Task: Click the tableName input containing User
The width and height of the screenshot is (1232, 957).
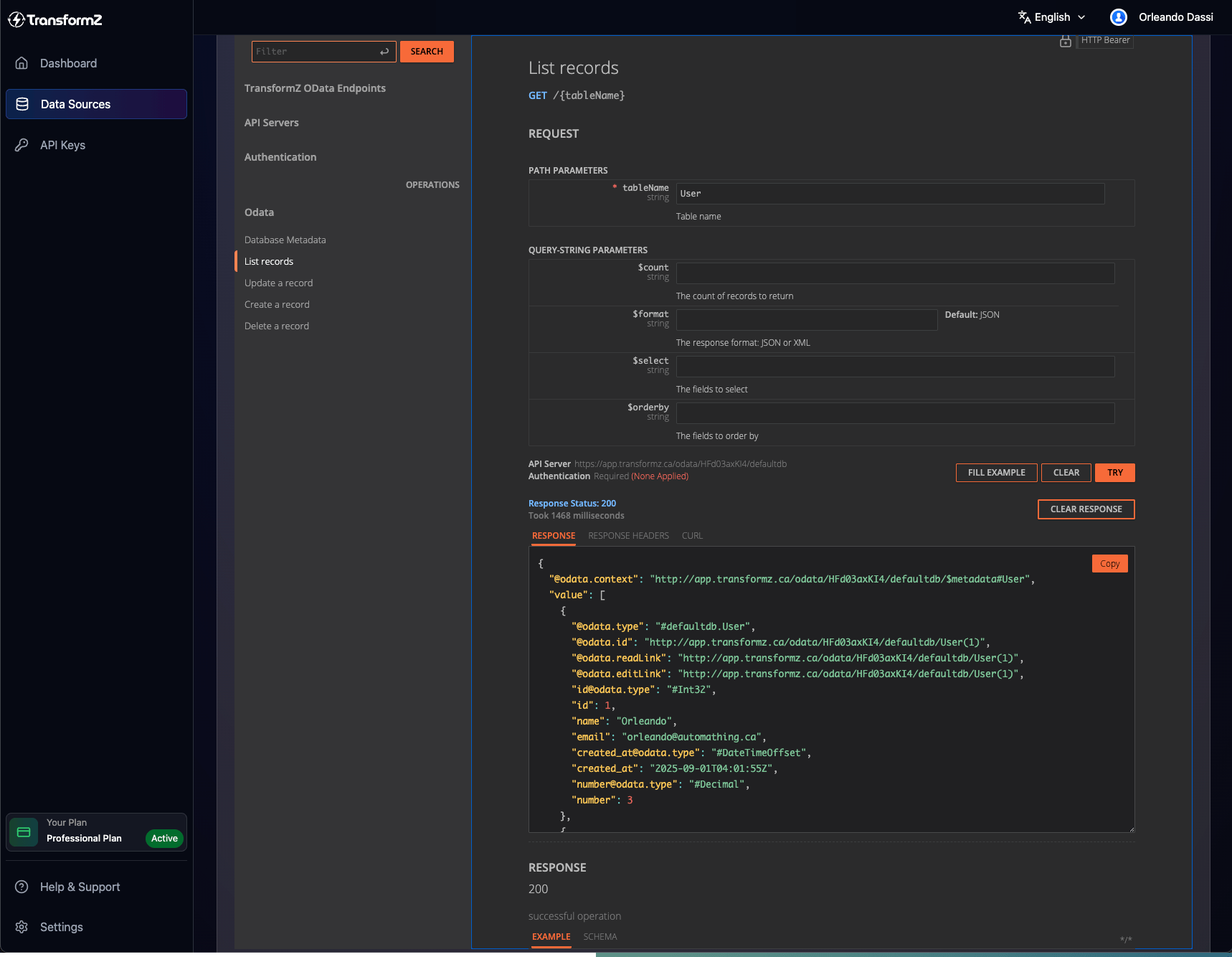Action: pyautogui.click(x=889, y=194)
